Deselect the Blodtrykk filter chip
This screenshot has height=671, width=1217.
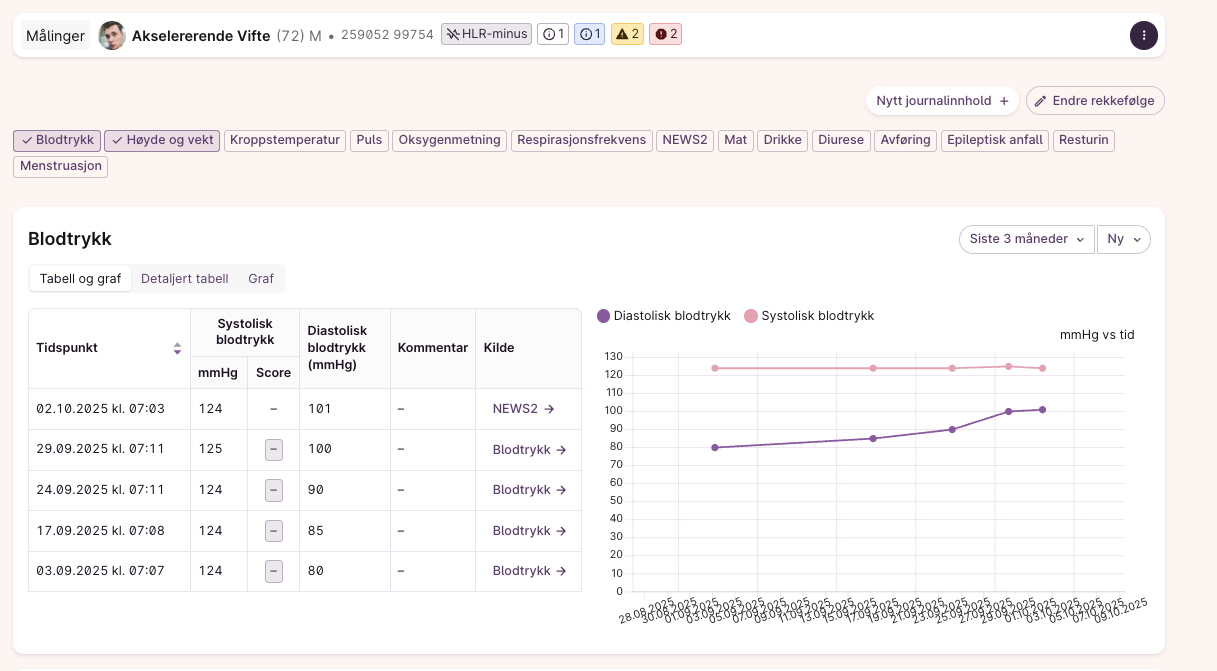click(57, 141)
